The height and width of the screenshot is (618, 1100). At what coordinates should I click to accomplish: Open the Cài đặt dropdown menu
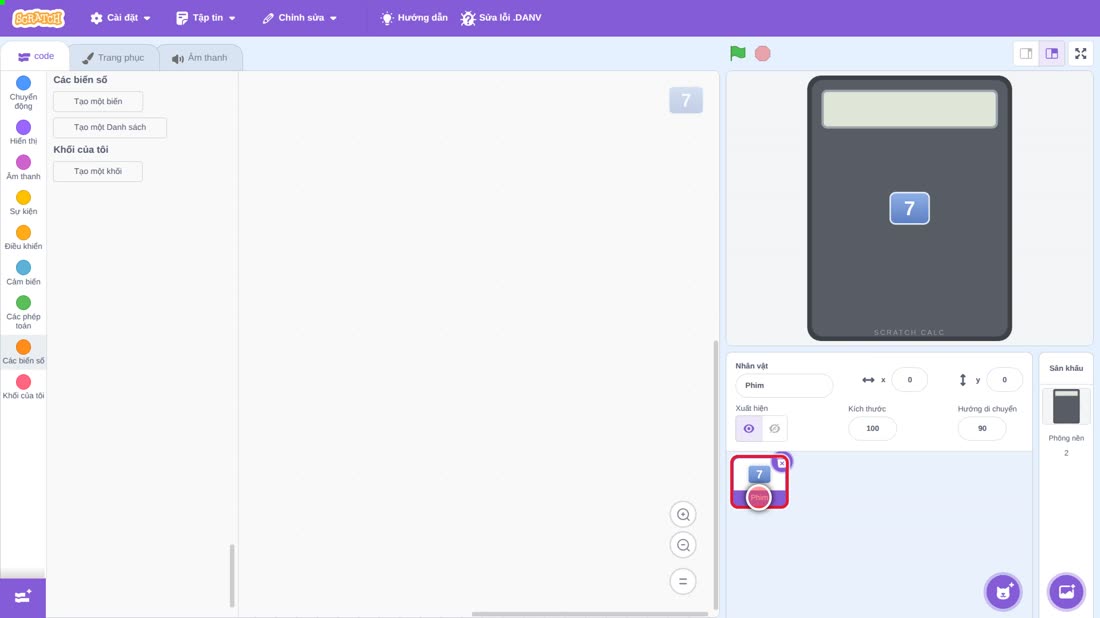coord(121,18)
